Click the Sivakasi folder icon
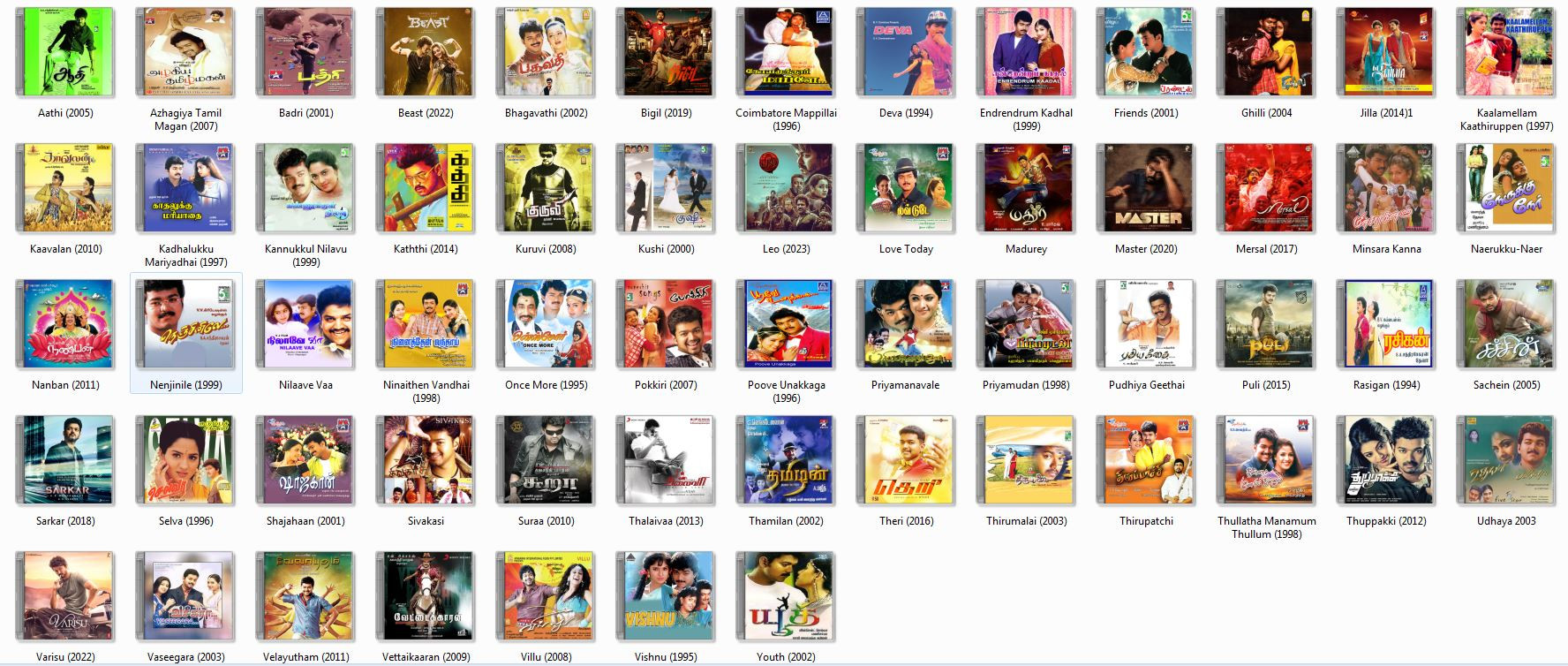 pos(426,461)
